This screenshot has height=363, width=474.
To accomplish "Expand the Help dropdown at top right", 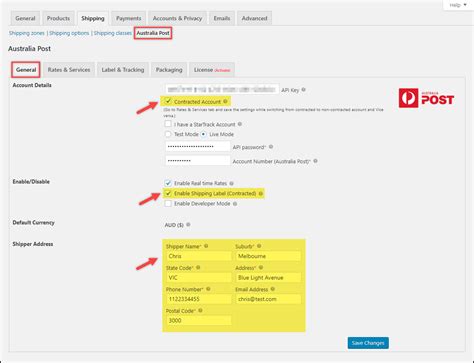I will point(458,5).
